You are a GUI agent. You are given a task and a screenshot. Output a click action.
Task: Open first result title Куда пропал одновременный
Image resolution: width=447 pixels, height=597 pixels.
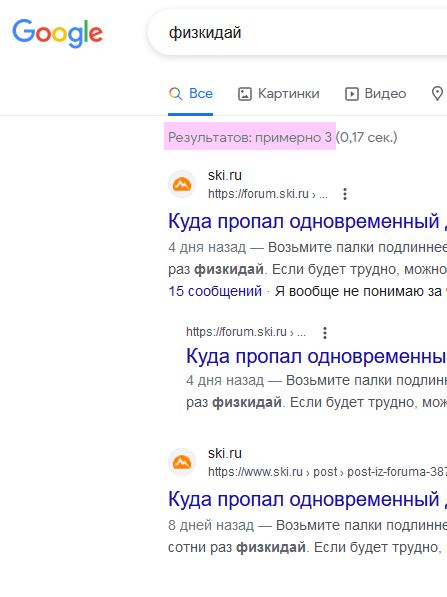[307, 222]
